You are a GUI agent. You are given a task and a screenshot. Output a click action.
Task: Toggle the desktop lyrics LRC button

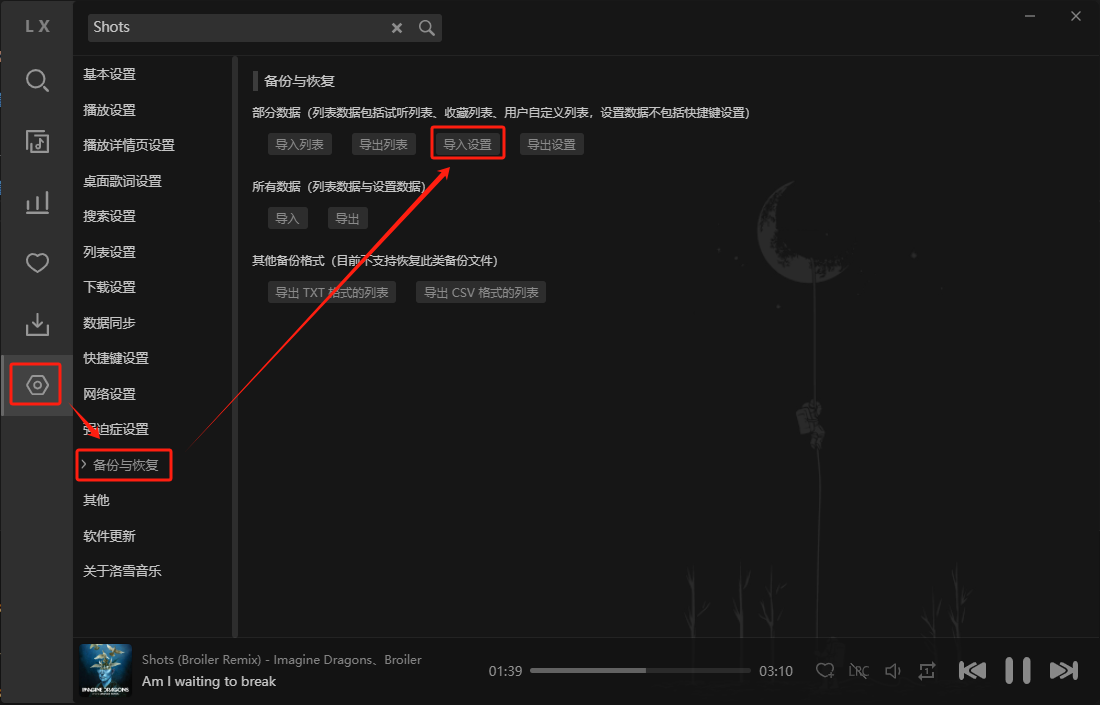coord(858,671)
